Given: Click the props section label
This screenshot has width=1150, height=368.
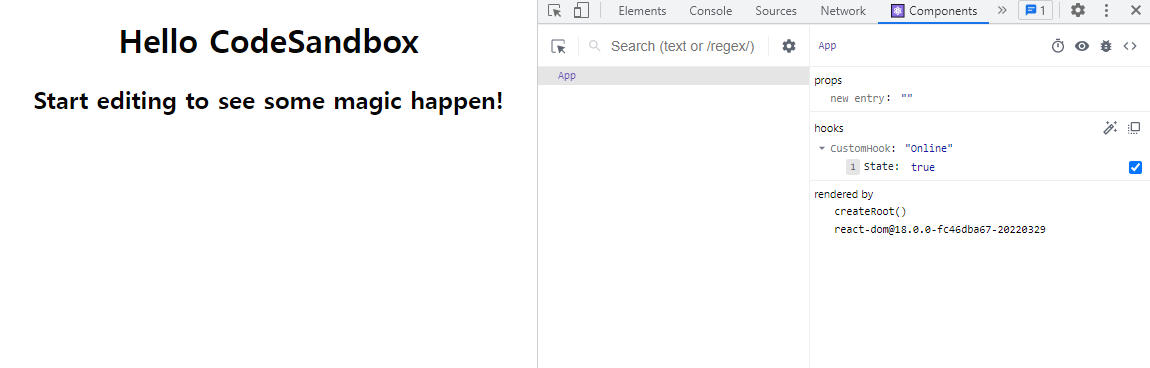Looking at the screenshot, I should [828, 81].
